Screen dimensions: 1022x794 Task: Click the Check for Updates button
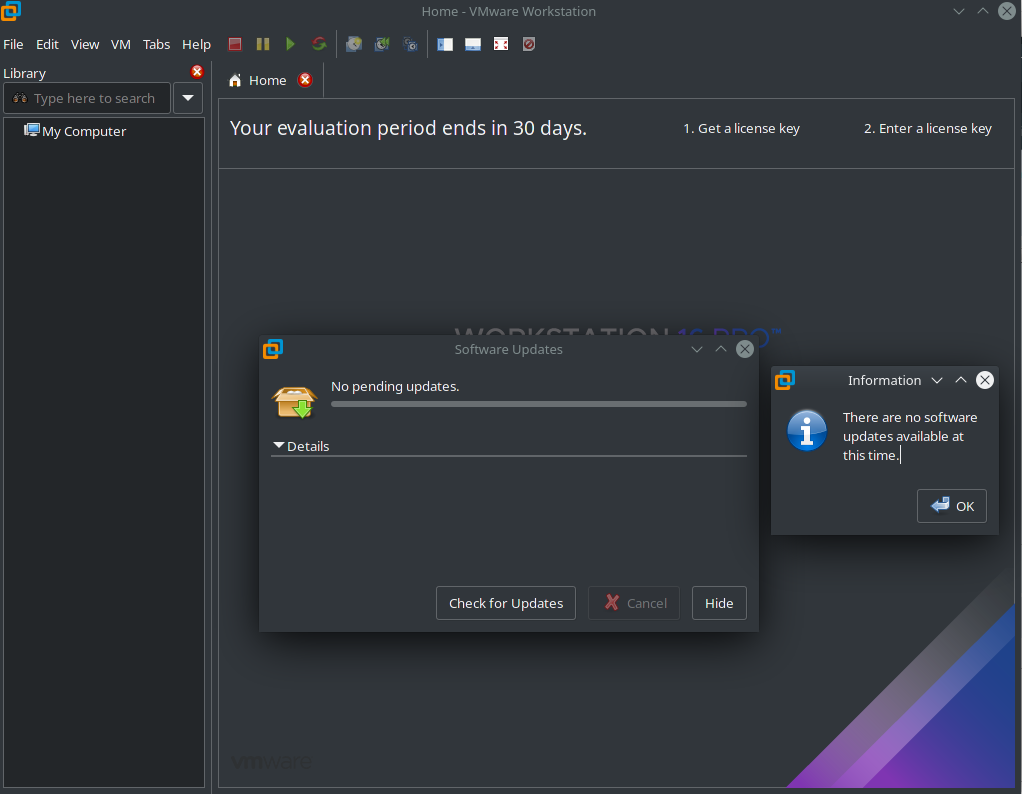coord(506,603)
